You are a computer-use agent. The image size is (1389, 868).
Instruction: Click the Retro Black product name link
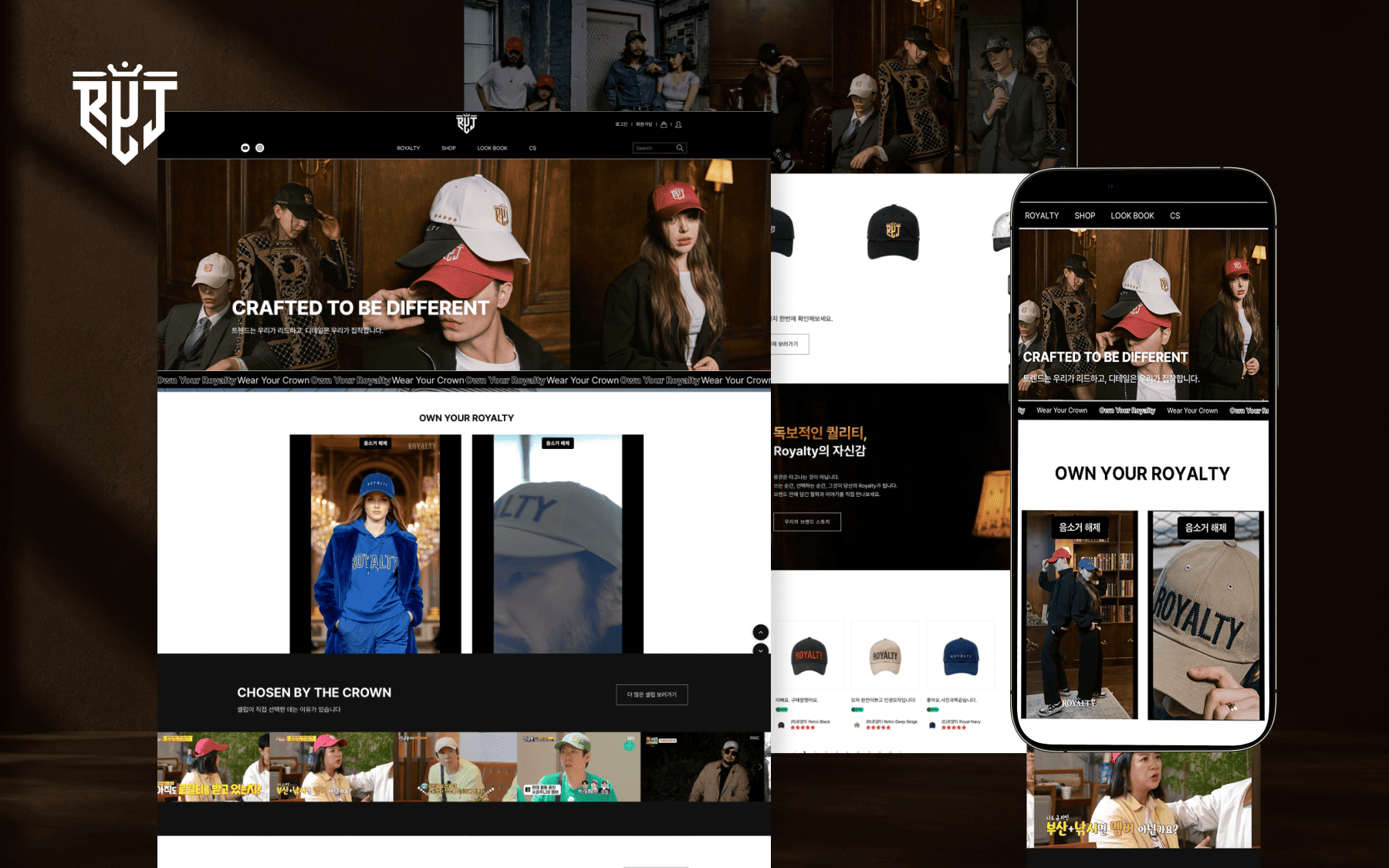809,722
